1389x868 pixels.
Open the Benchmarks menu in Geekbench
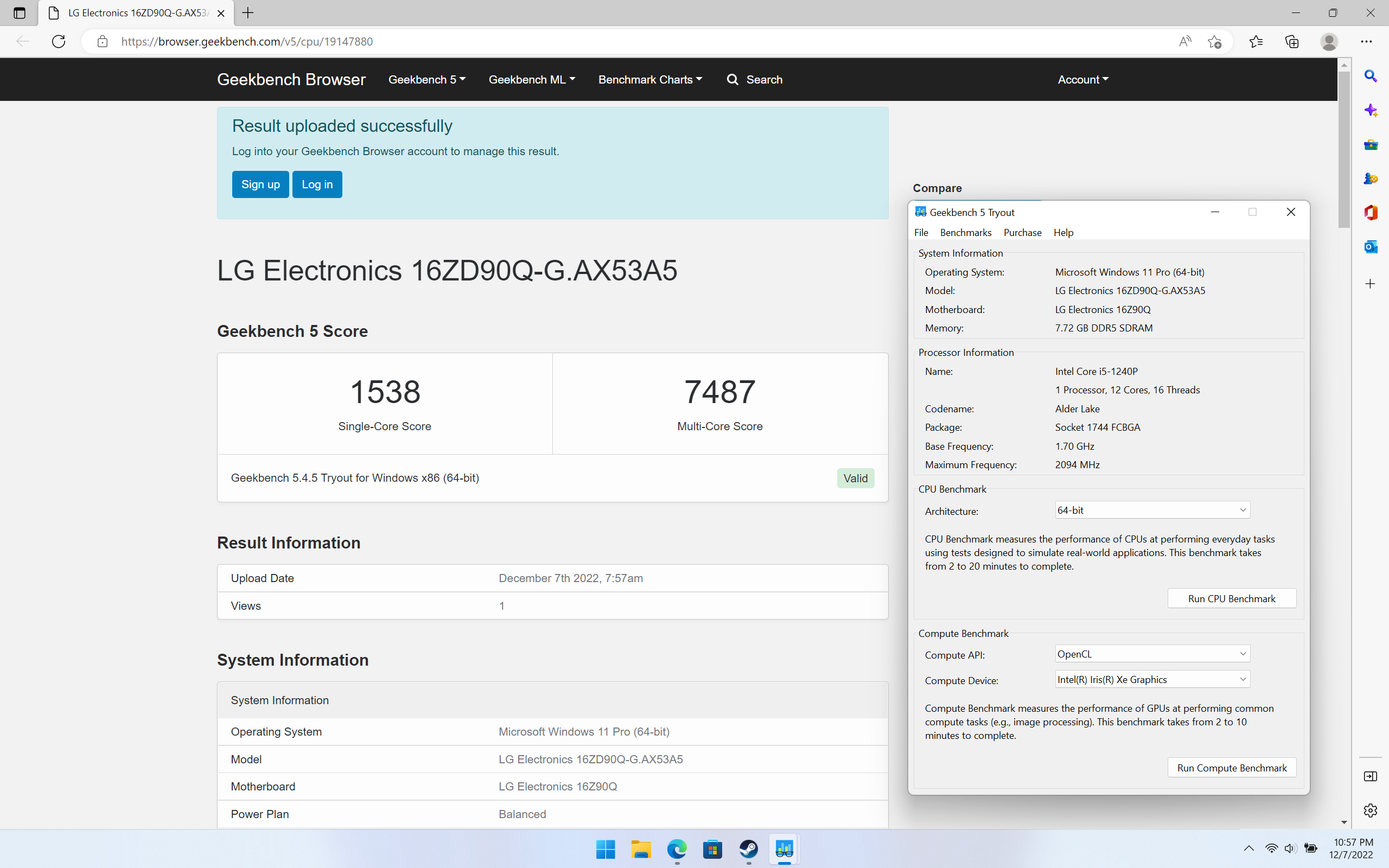tap(965, 233)
